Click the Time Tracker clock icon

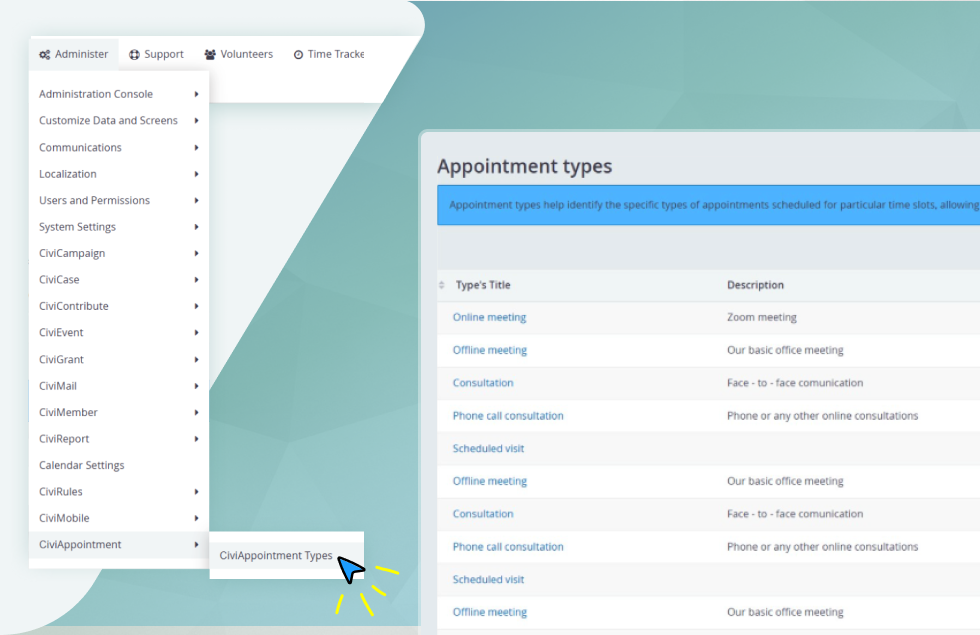coord(299,54)
